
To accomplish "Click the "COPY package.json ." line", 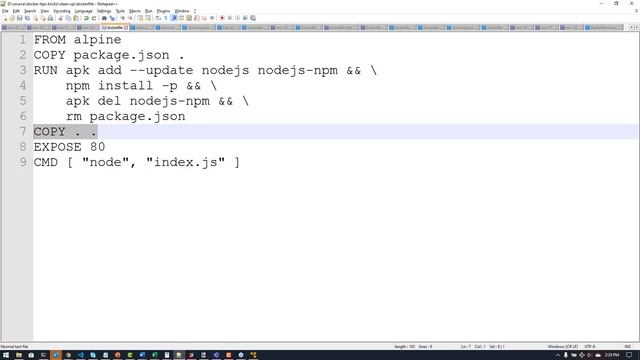I will tap(109, 55).
